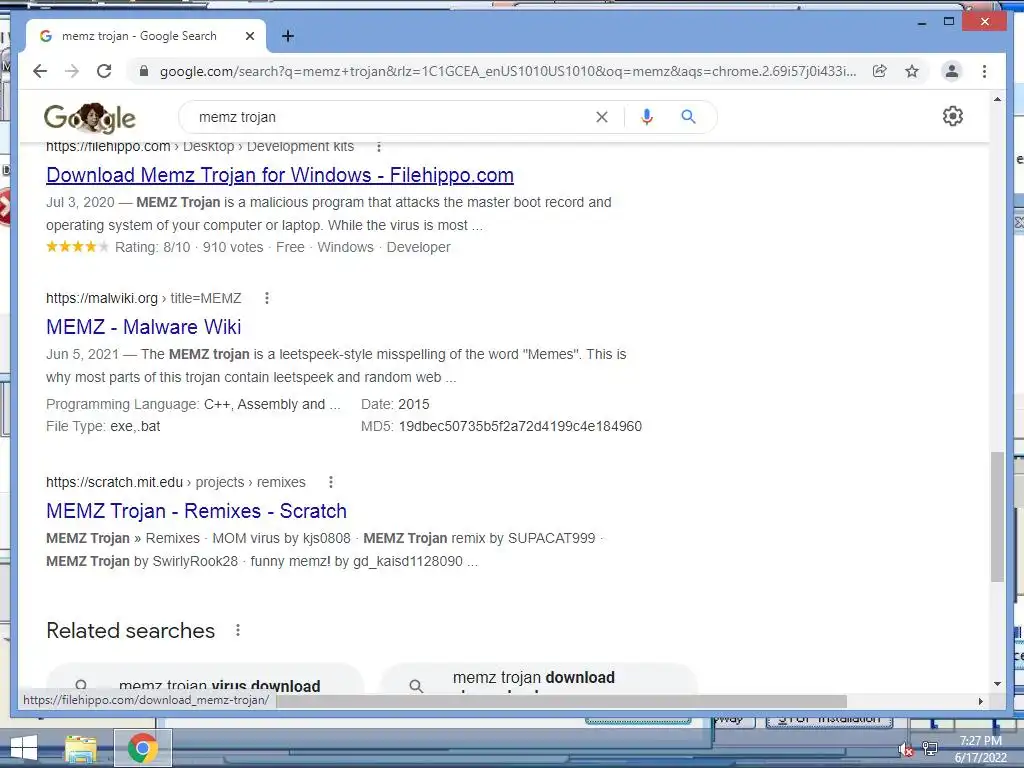Open the MEMZ - Malware Wiki result

pos(144,327)
